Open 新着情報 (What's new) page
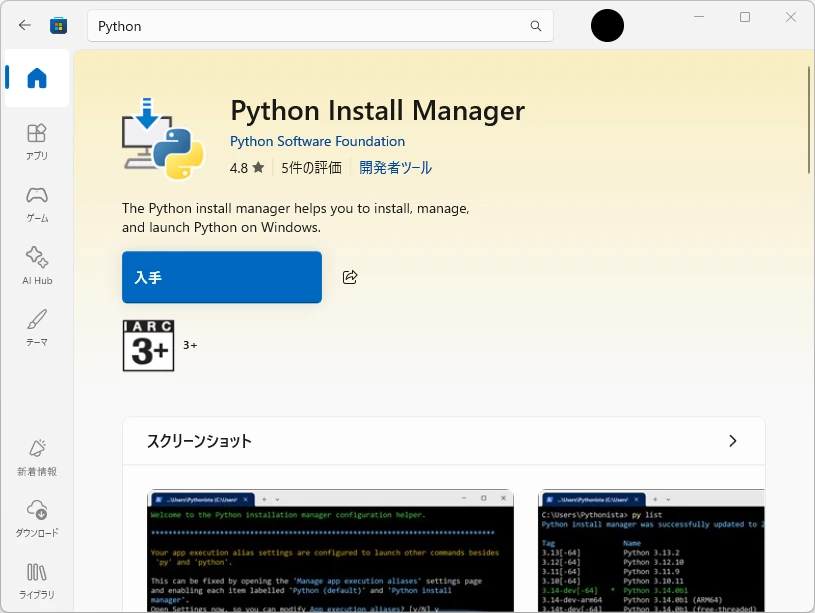The height and width of the screenshot is (613, 815). pos(37,456)
